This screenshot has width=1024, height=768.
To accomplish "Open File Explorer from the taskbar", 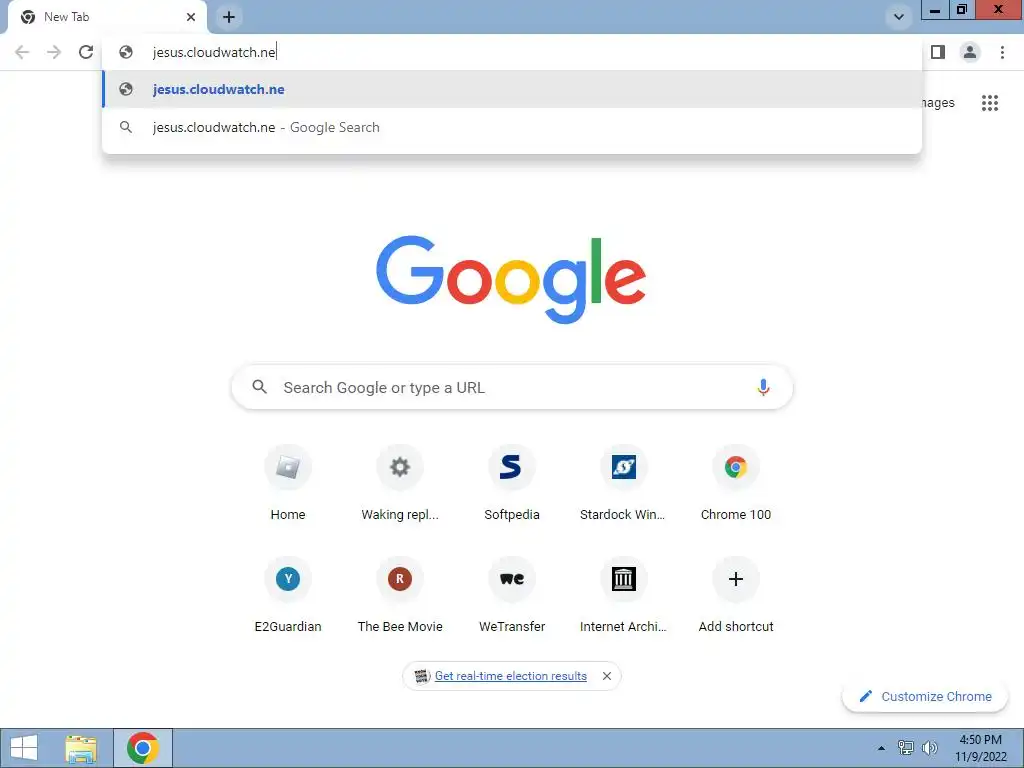I will (x=81, y=748).
